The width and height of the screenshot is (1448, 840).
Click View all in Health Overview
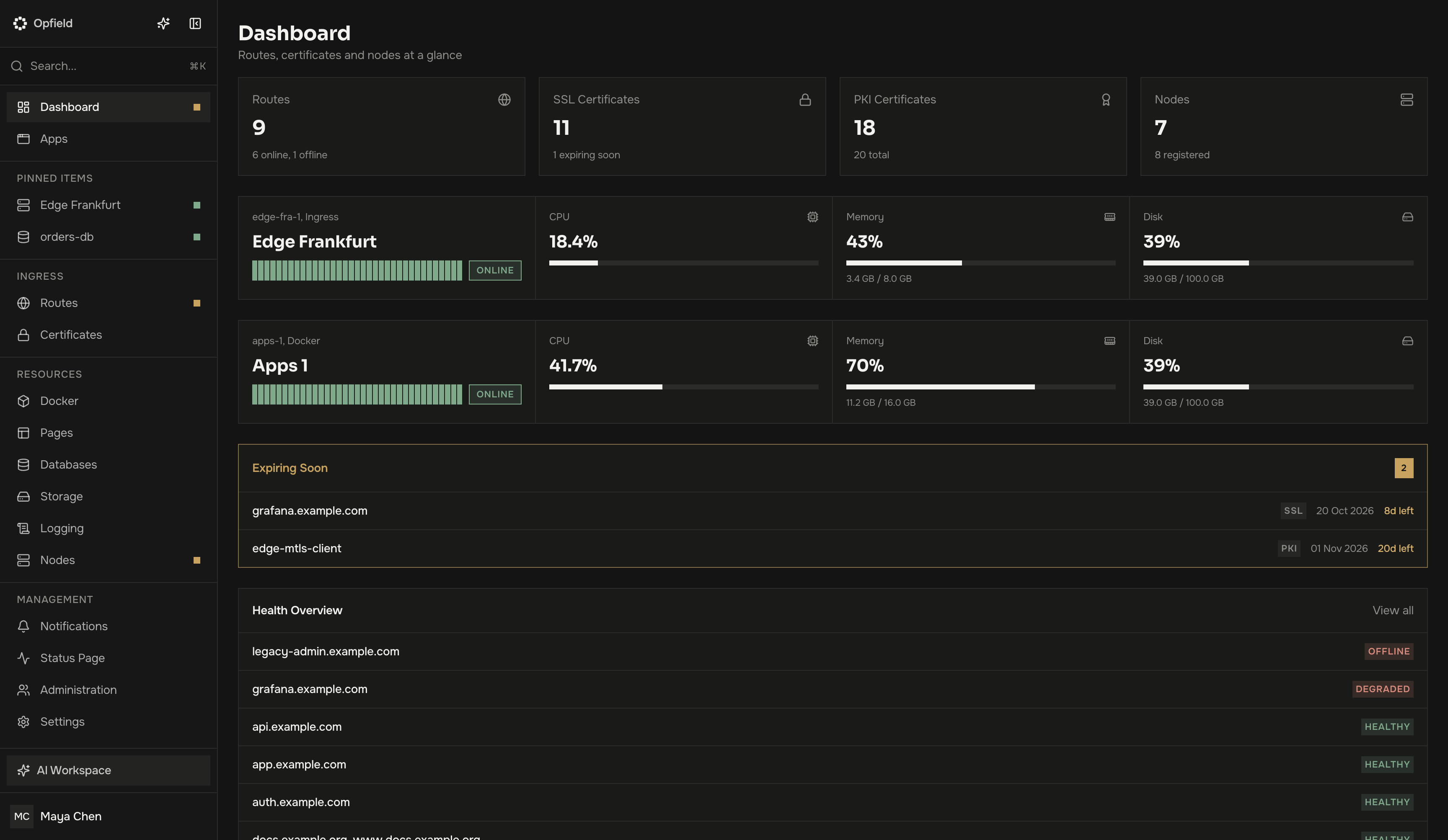(x=1393, y=611)
